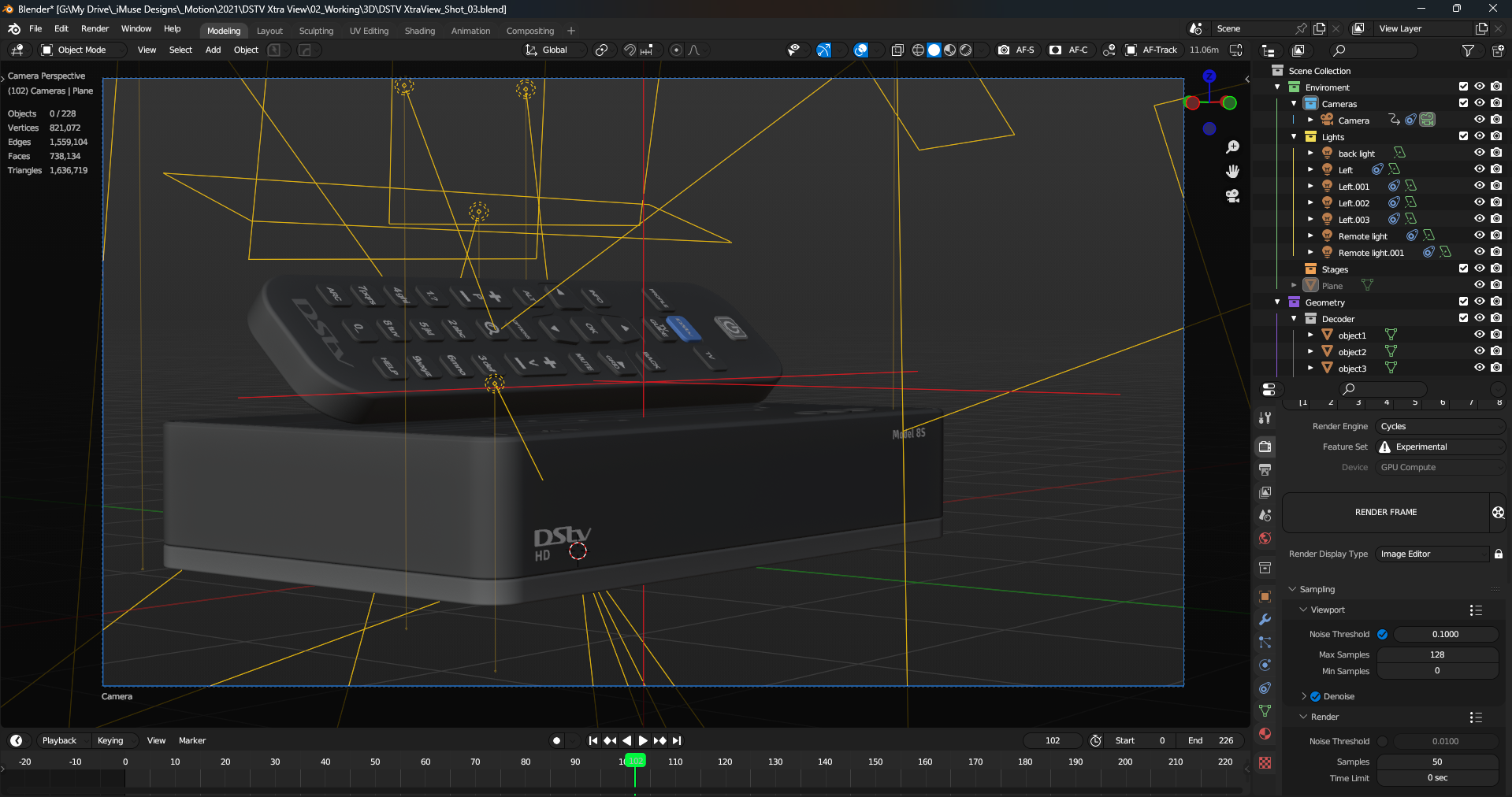Viewport: 1512px width, 797px height.
Task: Open the Output properties tab icon
Action: pos(1265,469)
